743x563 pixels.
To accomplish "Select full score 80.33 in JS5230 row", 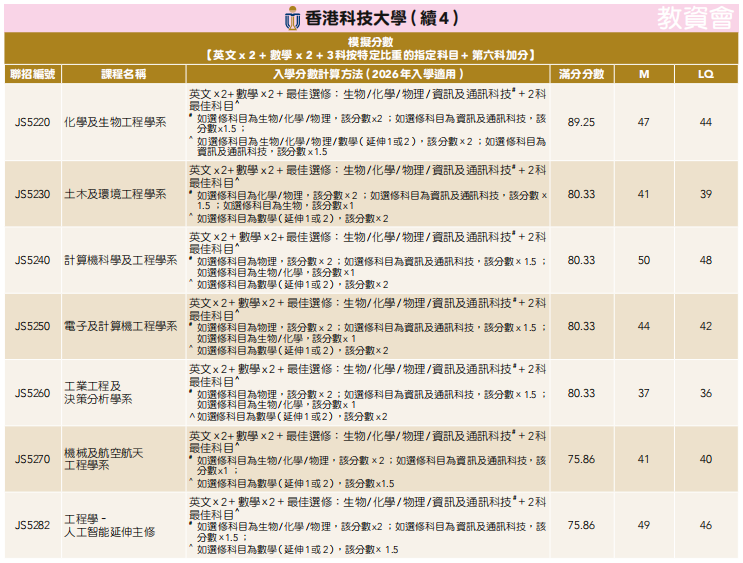I will point(581,194).
